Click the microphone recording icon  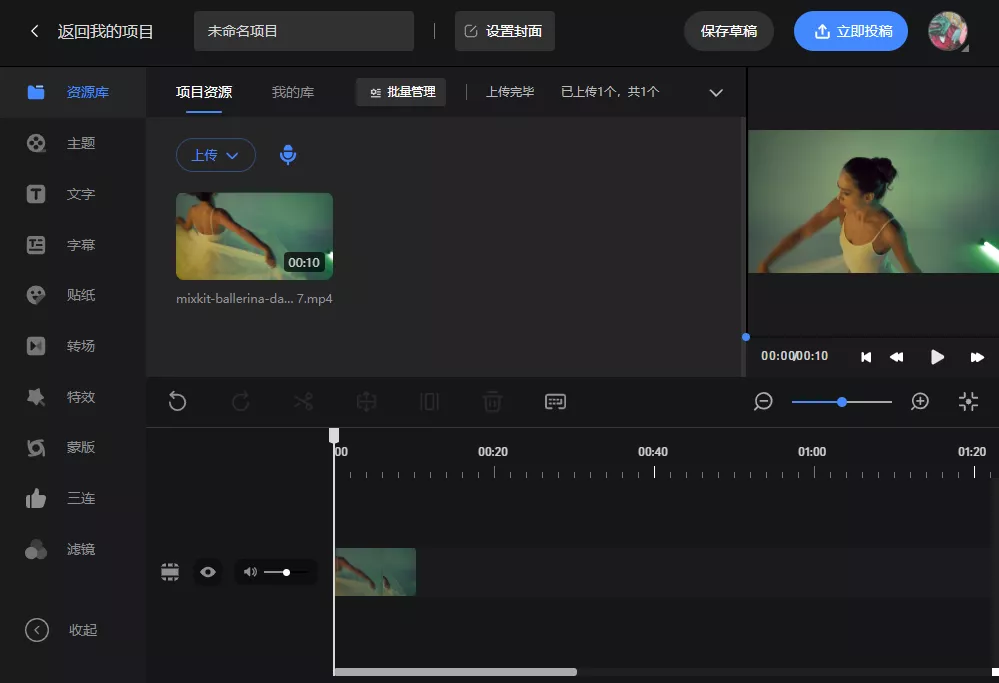[x=288, y=155]
